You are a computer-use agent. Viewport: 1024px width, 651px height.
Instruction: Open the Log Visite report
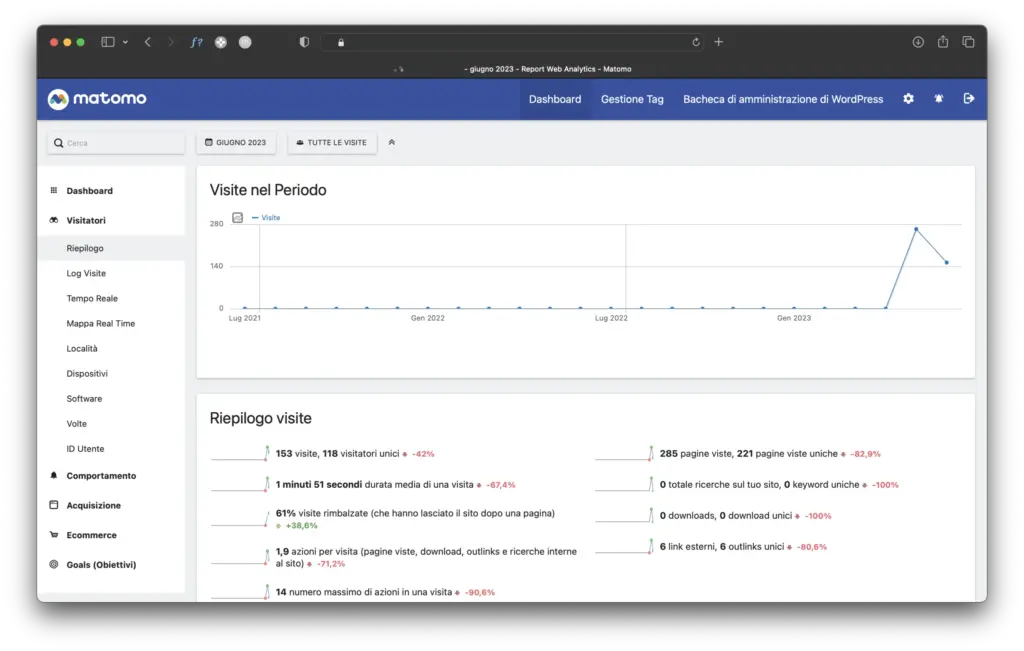(x=86, y=273)
